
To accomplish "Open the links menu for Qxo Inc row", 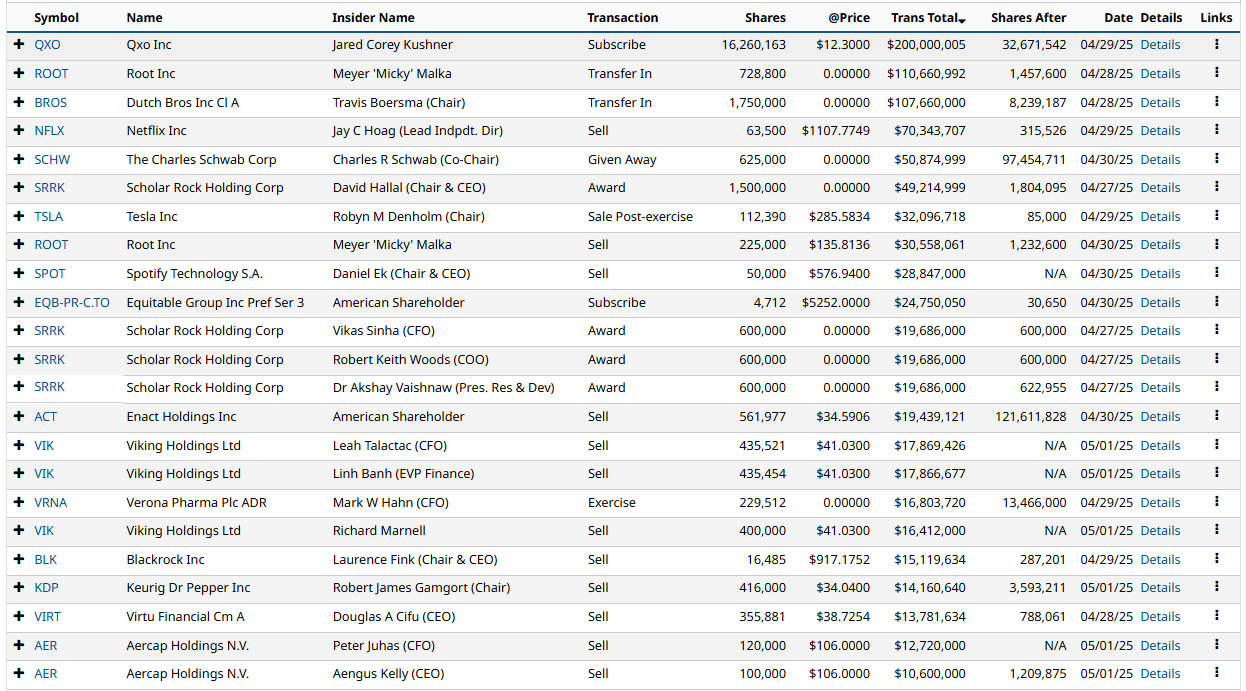I will [1216, 44].
